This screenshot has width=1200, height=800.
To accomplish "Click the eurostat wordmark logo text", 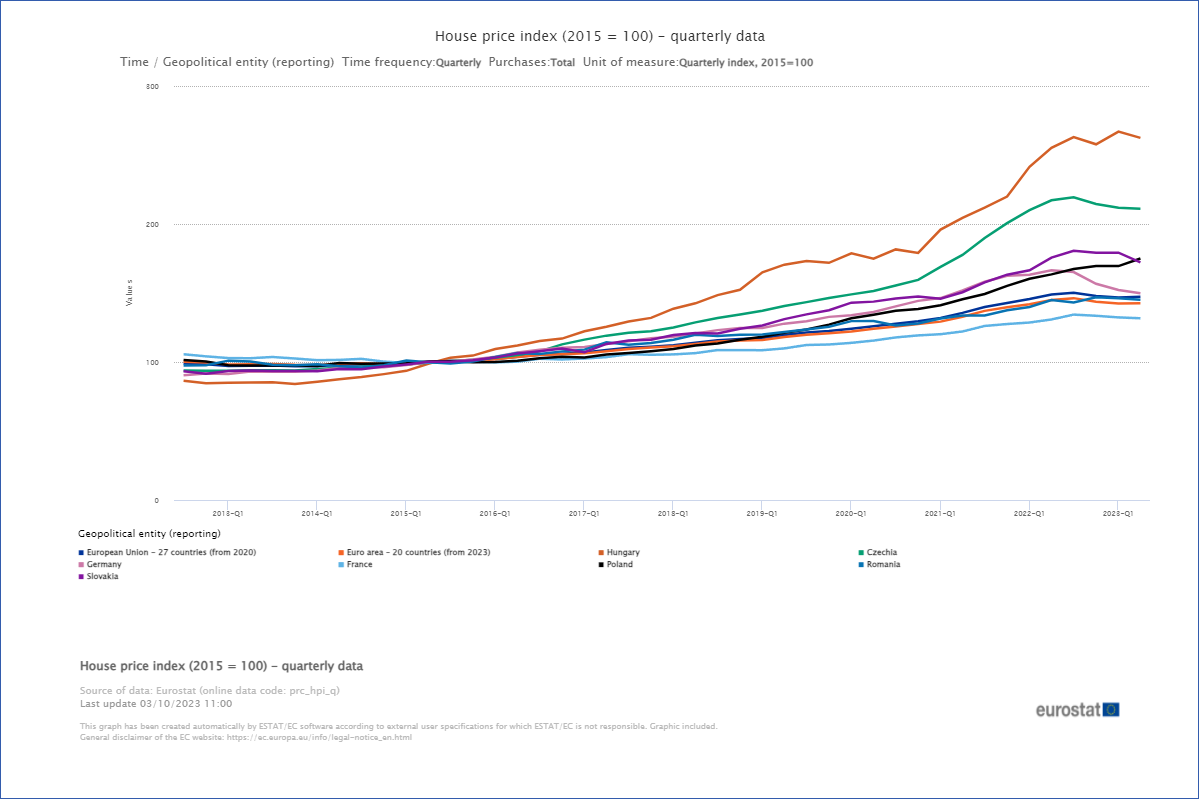I will 1068,709.
